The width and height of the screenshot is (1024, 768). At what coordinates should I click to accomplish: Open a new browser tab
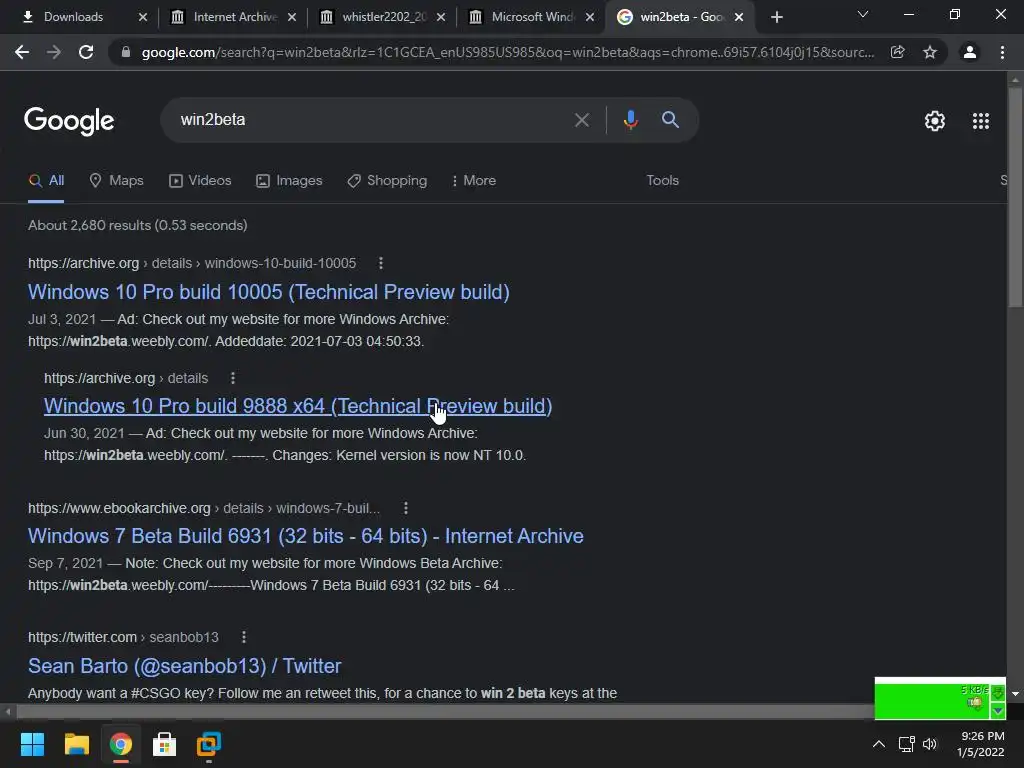776,17
